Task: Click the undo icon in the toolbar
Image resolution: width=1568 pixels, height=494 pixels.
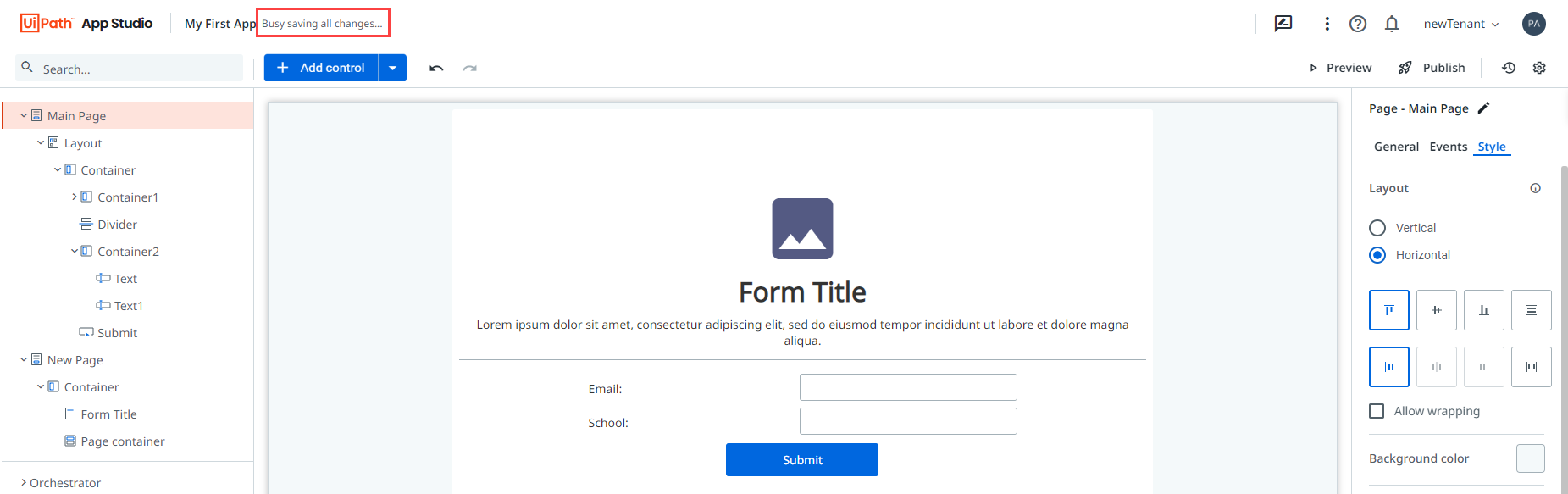Action: coord(435,68)
